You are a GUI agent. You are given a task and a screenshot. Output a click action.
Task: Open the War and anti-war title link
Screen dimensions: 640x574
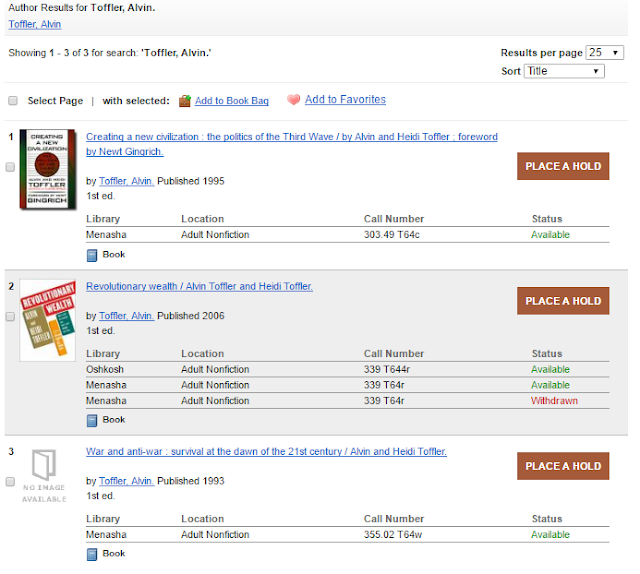point(266,452)
